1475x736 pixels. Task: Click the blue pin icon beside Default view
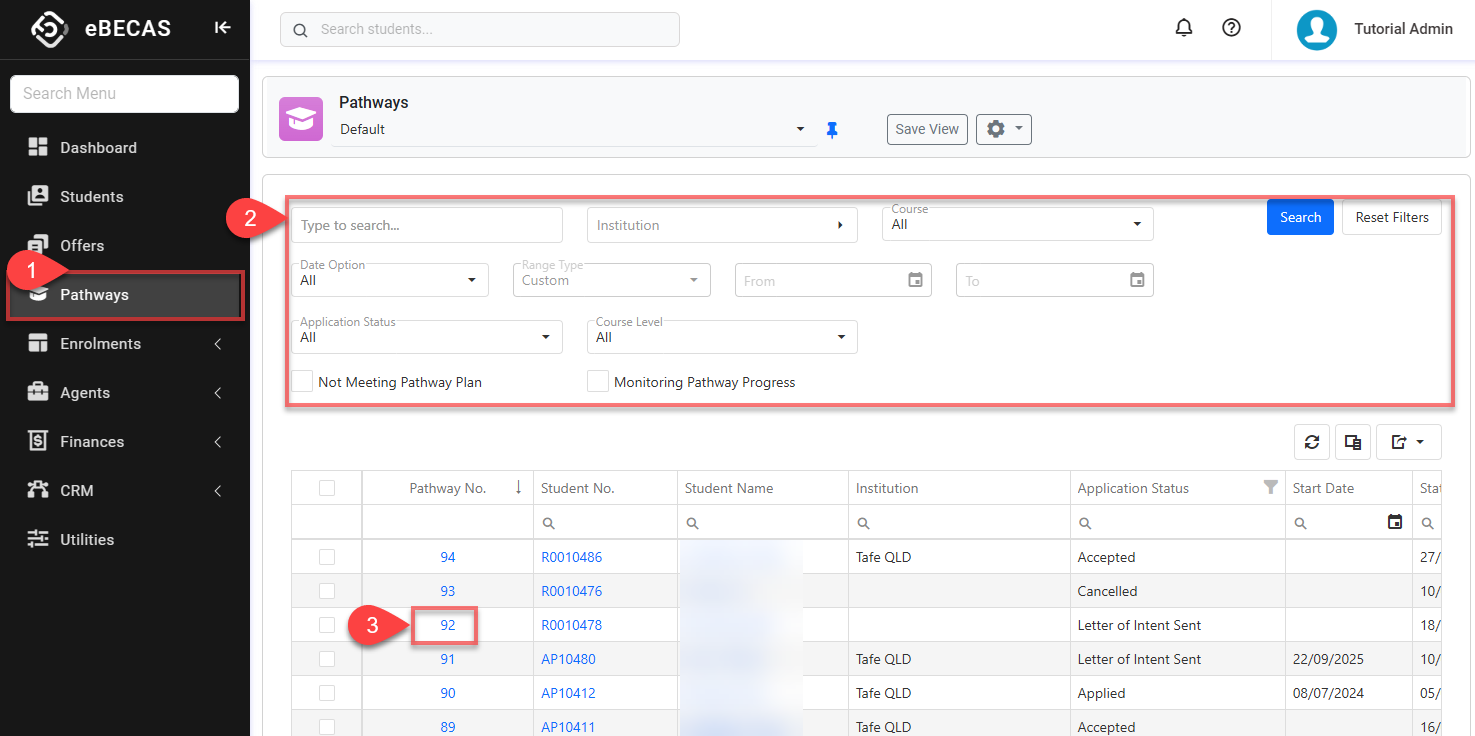click(x=832, y=130)
